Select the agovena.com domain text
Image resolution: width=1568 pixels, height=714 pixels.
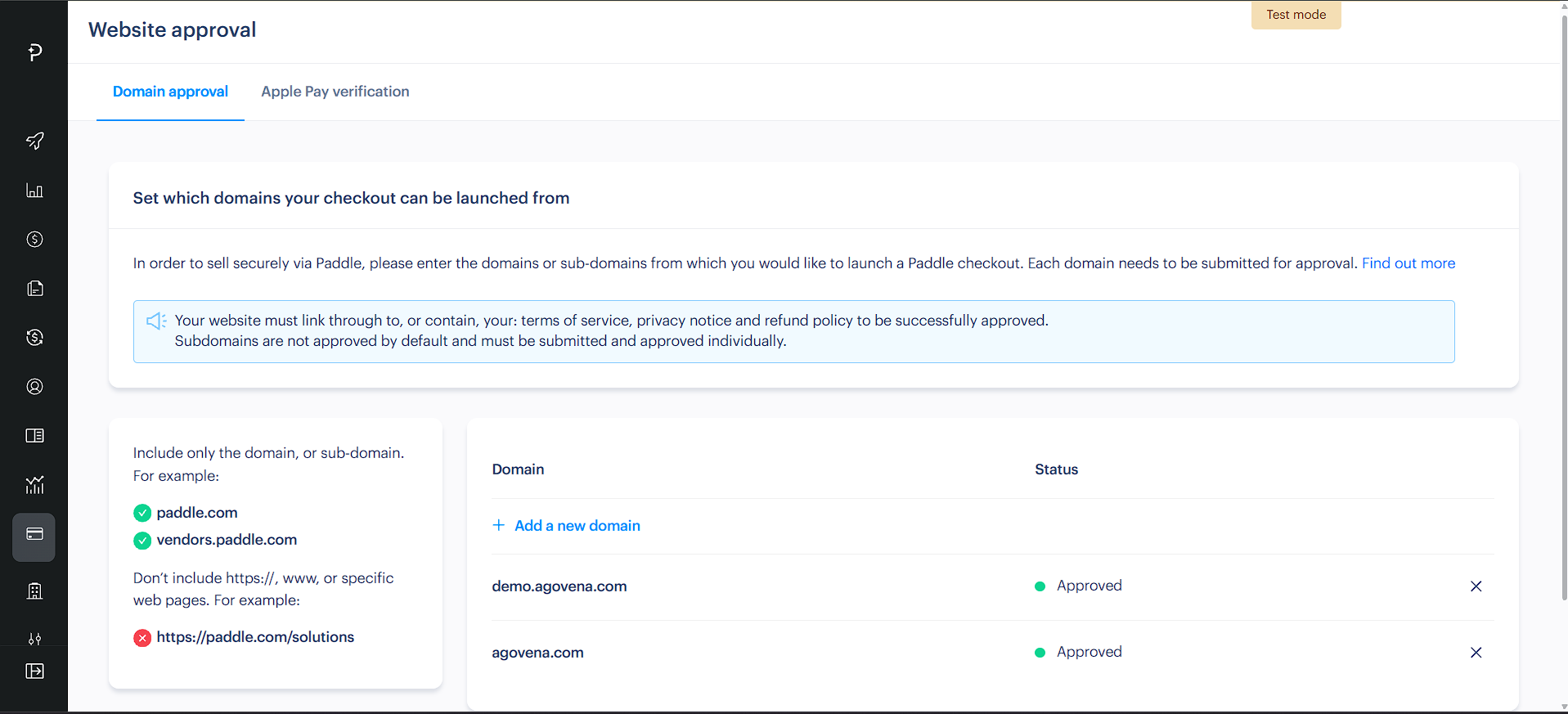(537, 653)
